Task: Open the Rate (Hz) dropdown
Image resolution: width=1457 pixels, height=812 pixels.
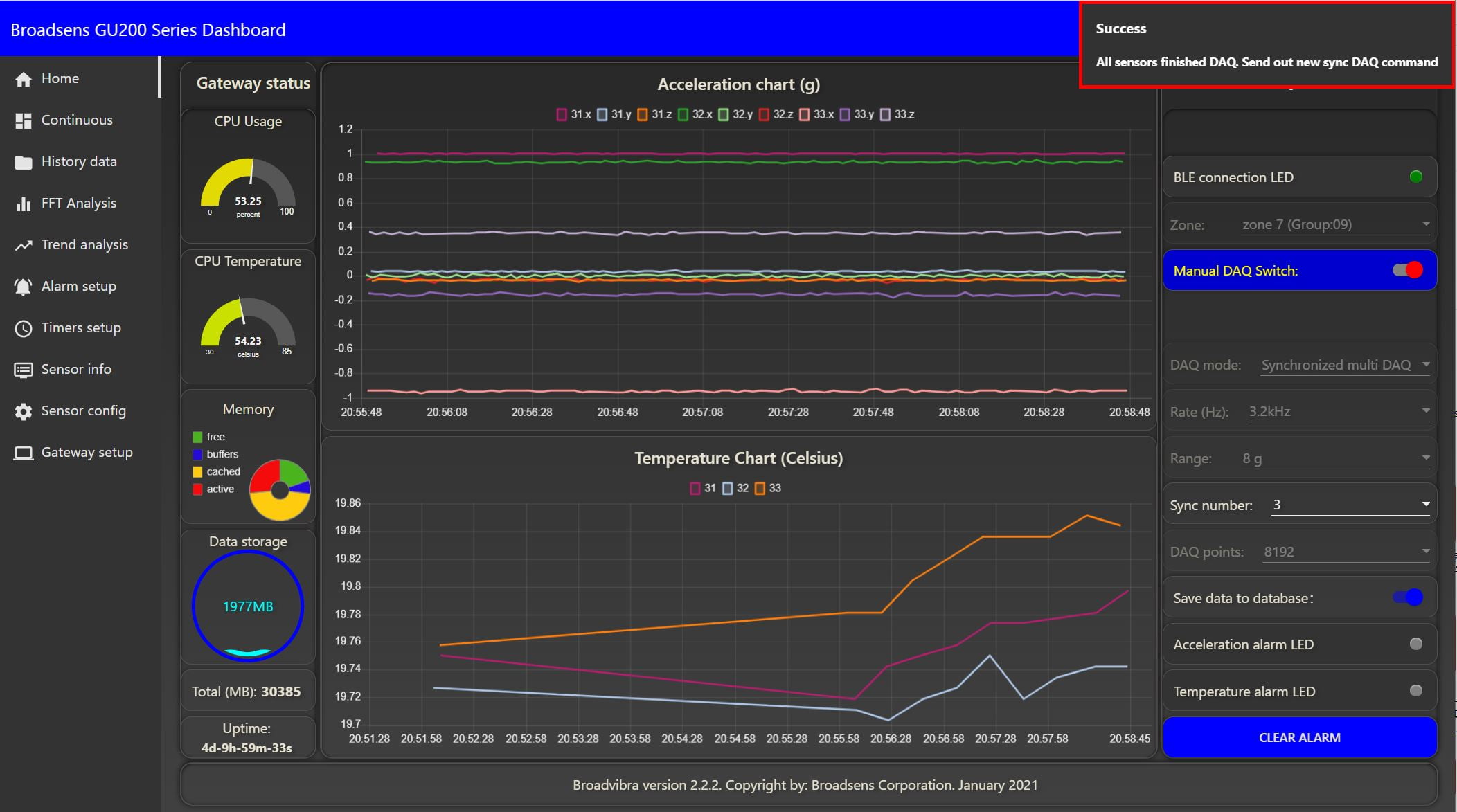Action: click(x=1339, y=411)
